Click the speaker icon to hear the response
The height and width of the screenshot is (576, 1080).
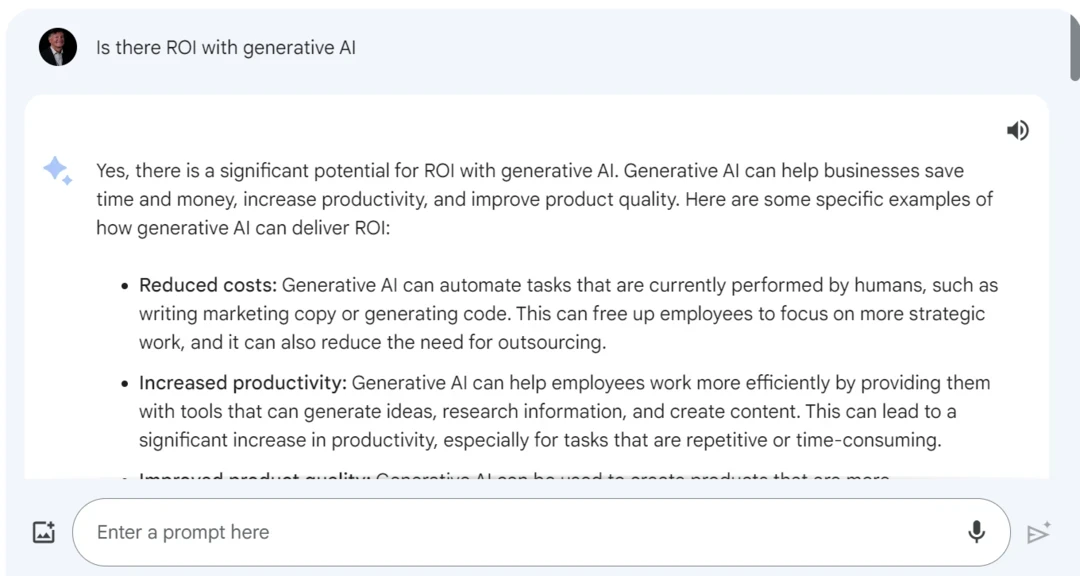1017,131
